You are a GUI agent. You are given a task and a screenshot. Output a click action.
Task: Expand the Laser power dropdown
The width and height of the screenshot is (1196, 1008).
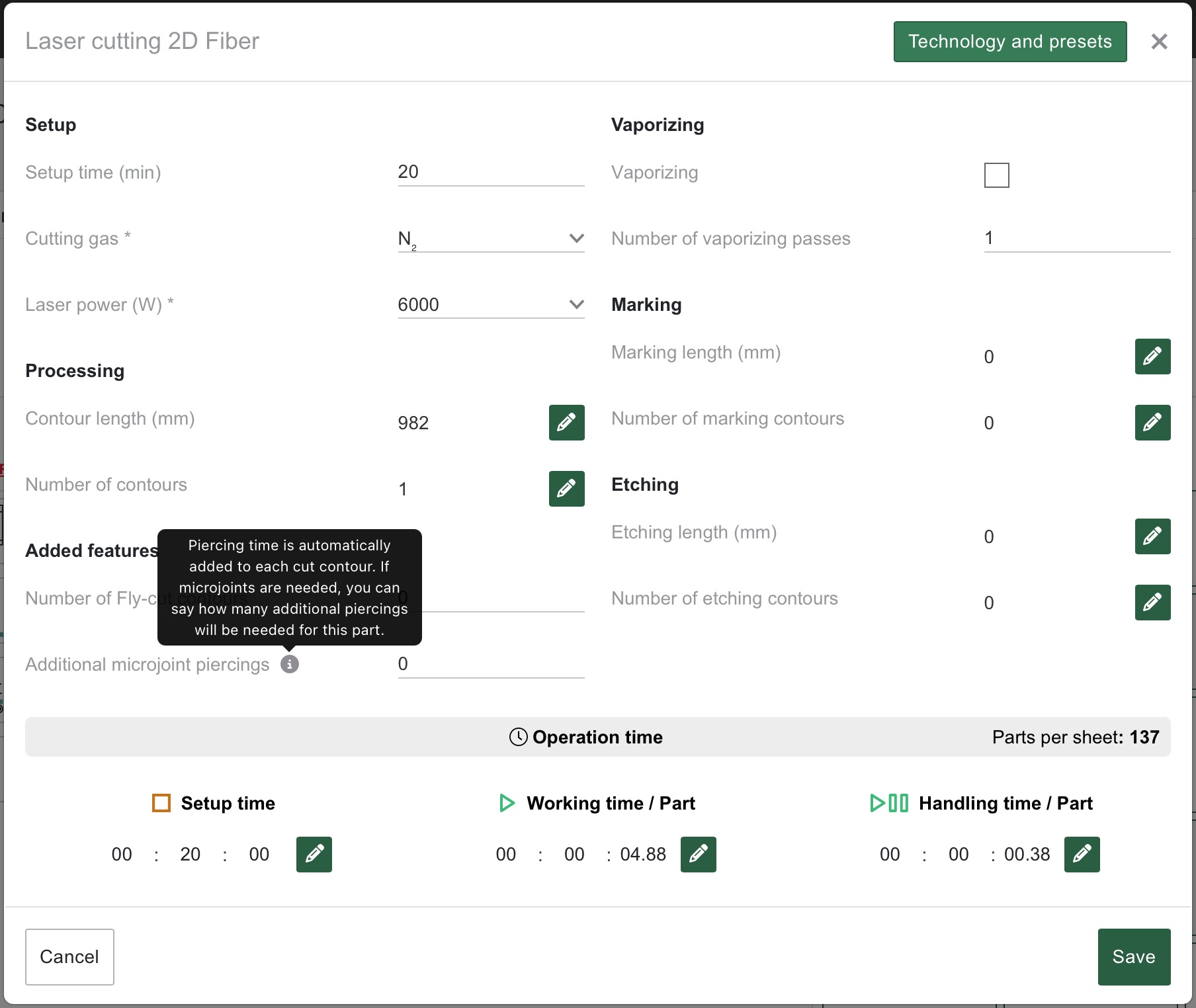491,305
